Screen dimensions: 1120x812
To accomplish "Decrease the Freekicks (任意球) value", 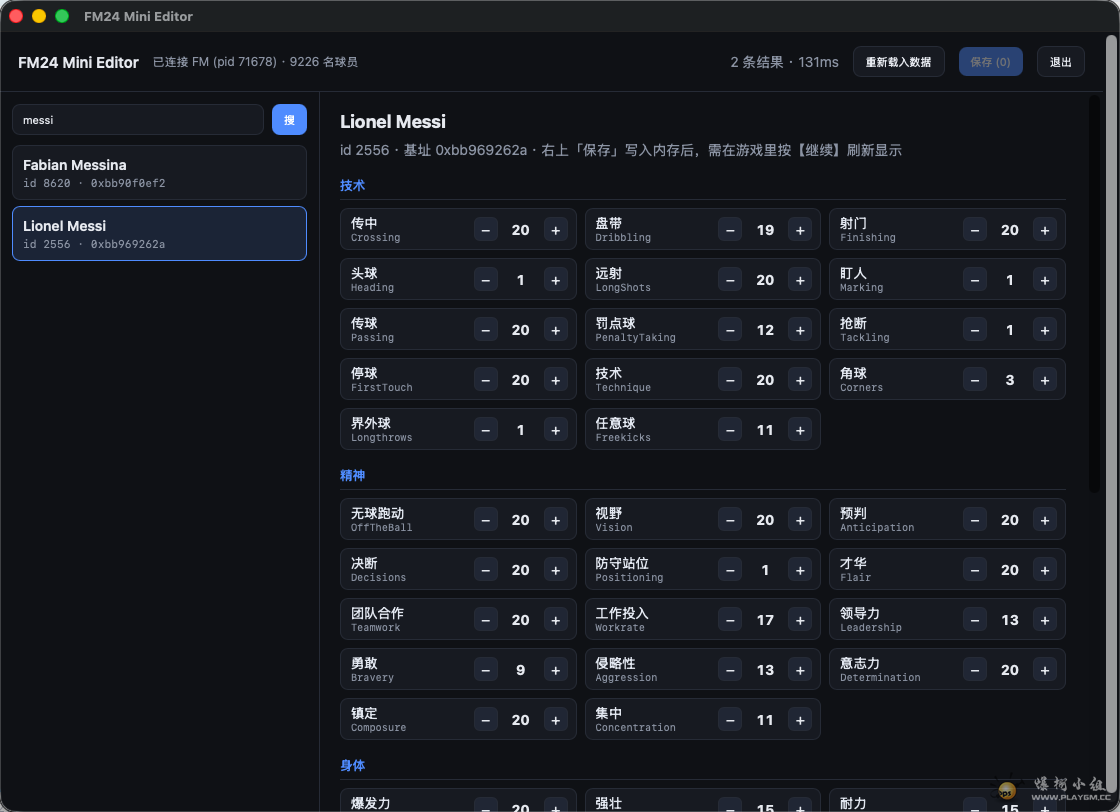I will click(x=730, y=430).
